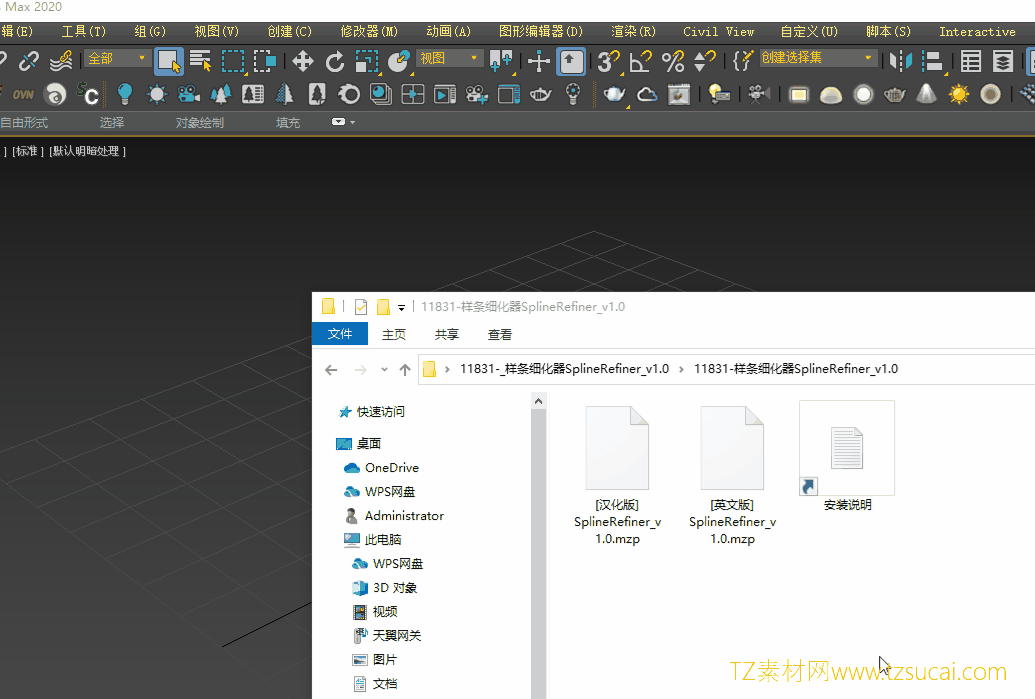Click the Use Pivot Point Center icon
1035x699 pixels.
(x=502, y=61)
